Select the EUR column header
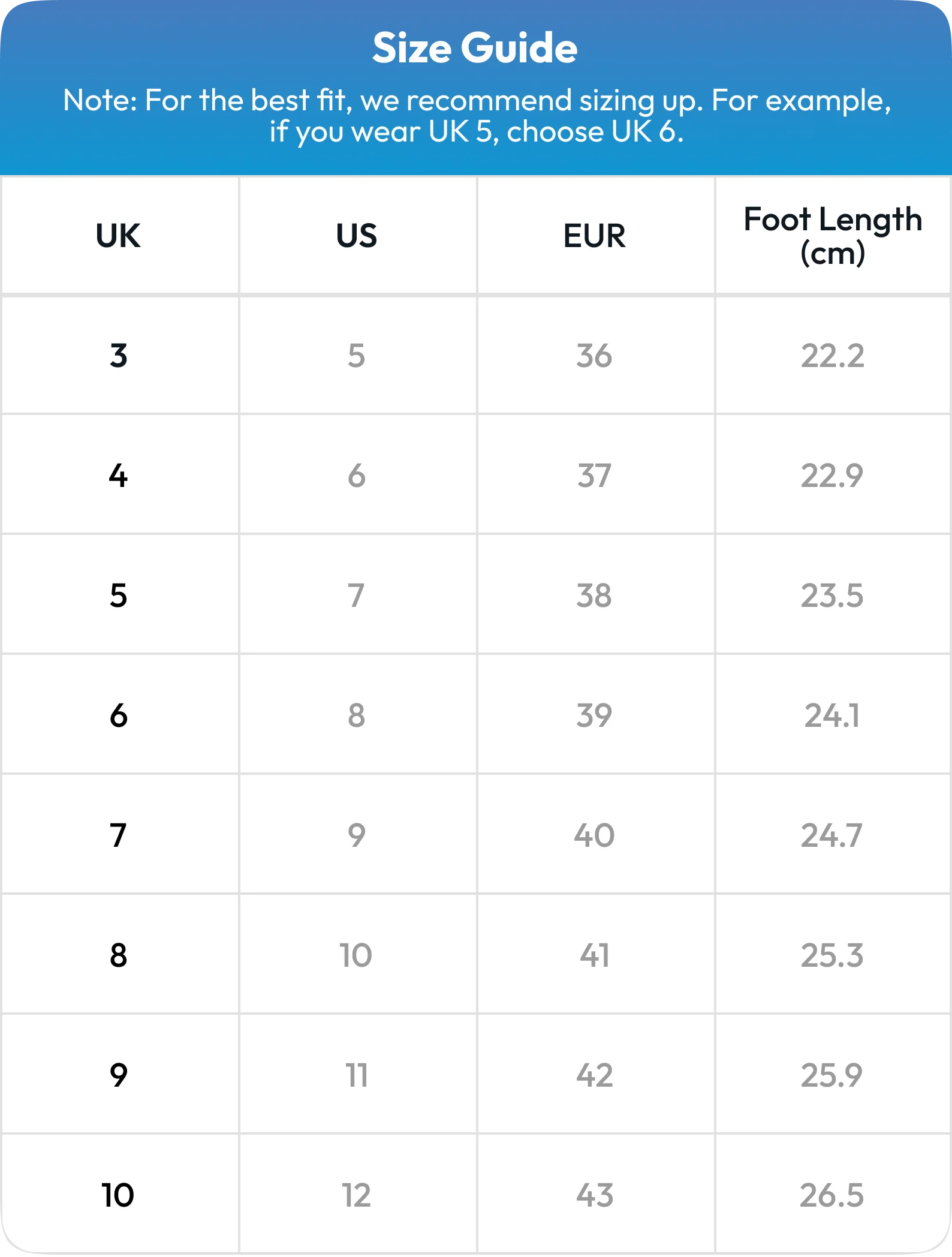The height and width of the screenshot is (1257, 952). [595, 235]
